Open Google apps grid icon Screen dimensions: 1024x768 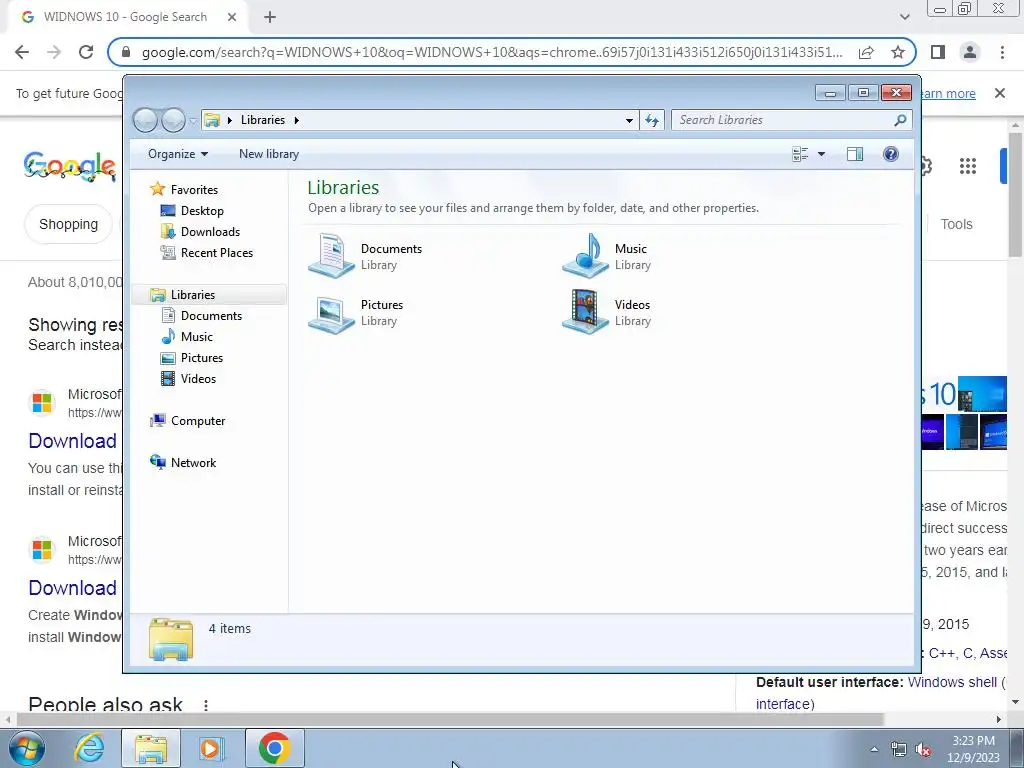point(968,167)
